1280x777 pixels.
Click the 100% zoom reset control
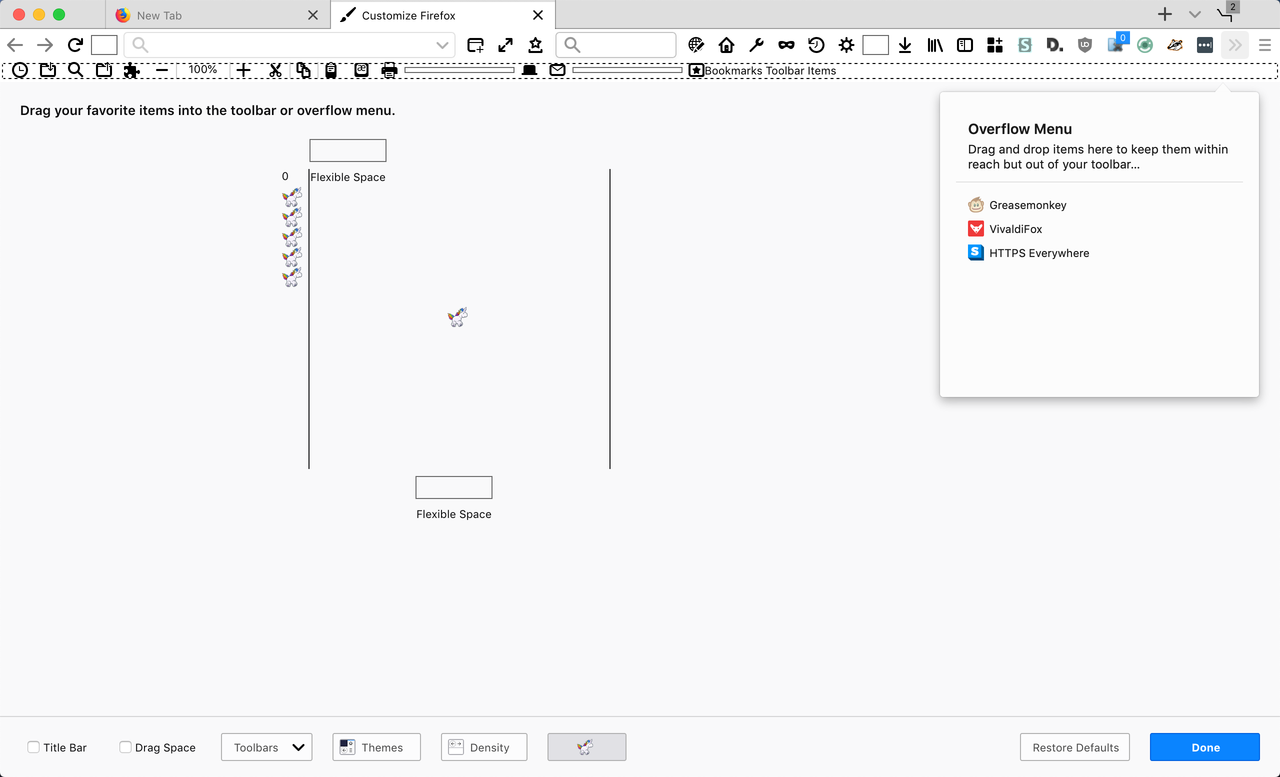(203, 70)
